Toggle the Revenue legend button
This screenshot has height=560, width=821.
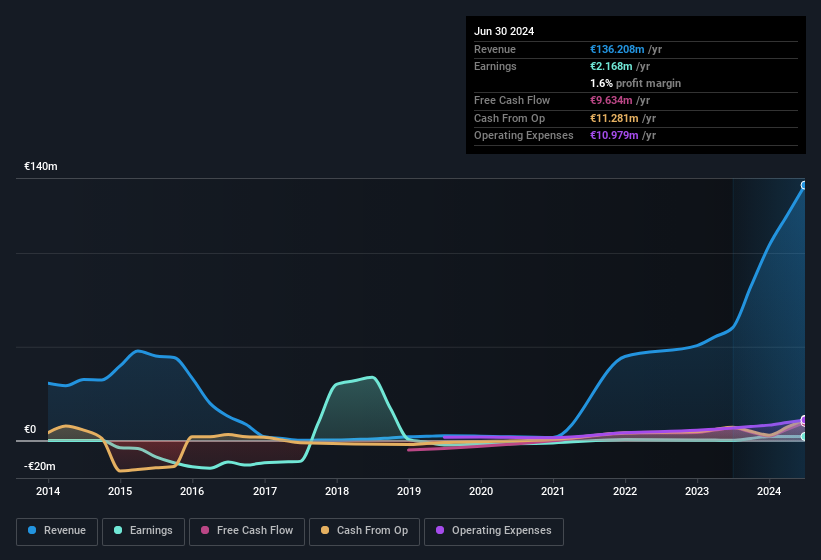[57, 531]
